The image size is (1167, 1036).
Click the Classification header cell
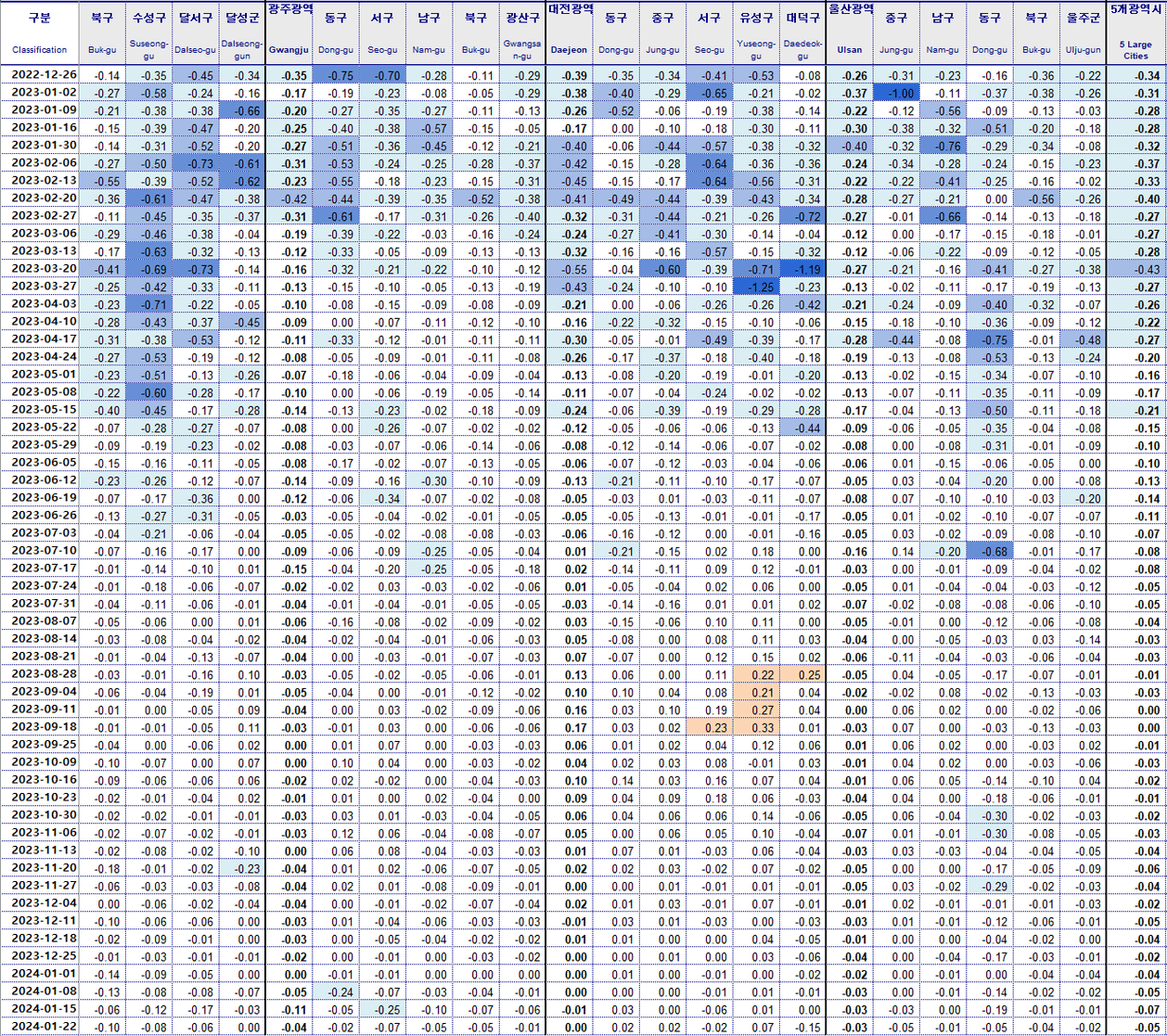point(40,49)
